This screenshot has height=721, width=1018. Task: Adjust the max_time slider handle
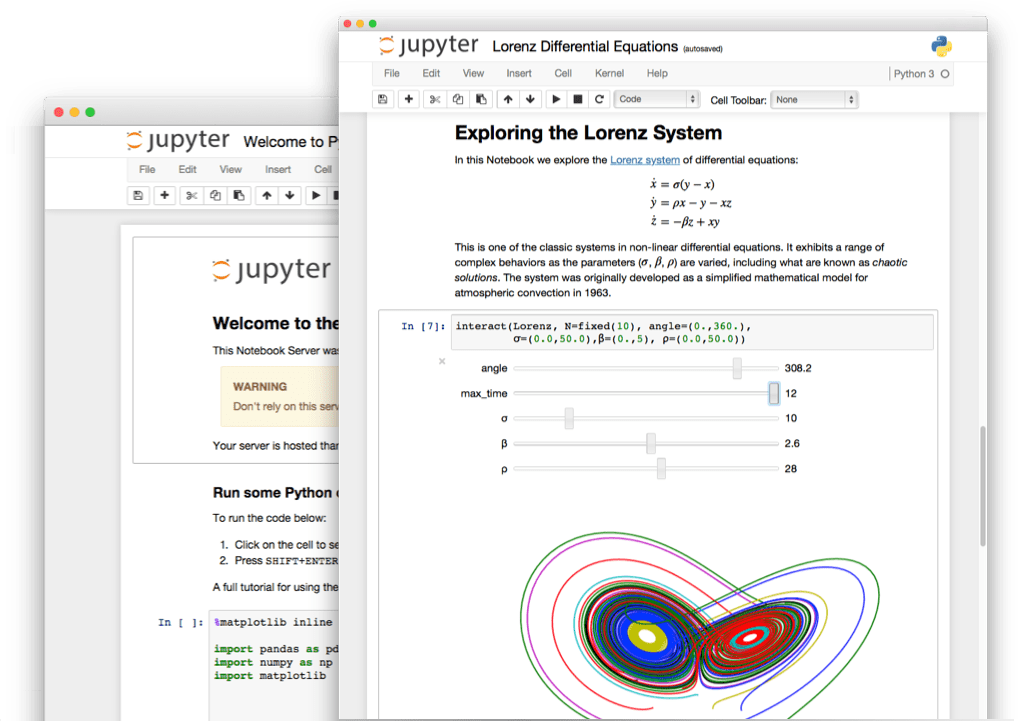coord(774,393)
